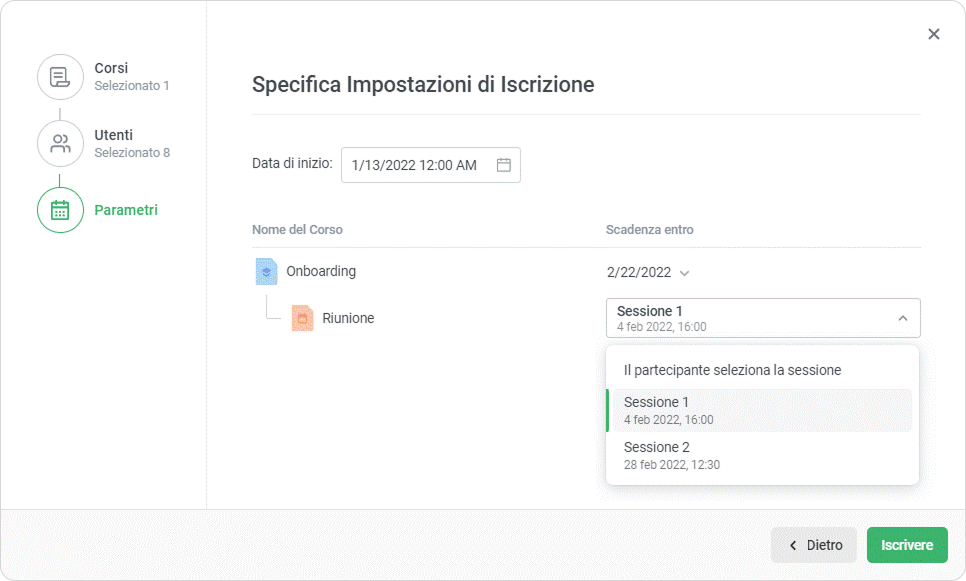Close the enrollment dialog with the X
Viewport: 966px width, 581px height.
point(934,34)
